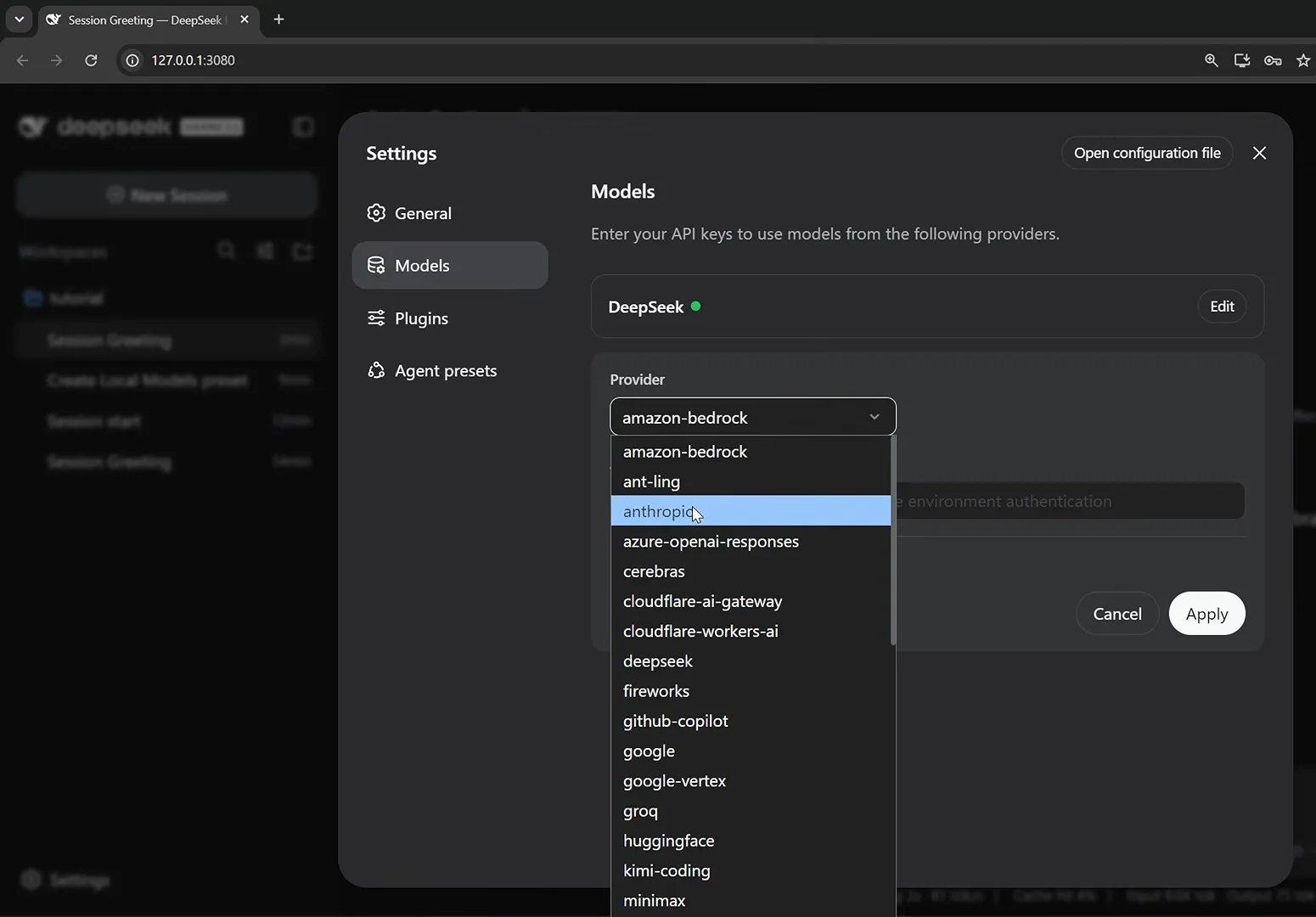1316x917 pixels.
Task: Edit the DeepSeek provider
Action: point(1222,307)
